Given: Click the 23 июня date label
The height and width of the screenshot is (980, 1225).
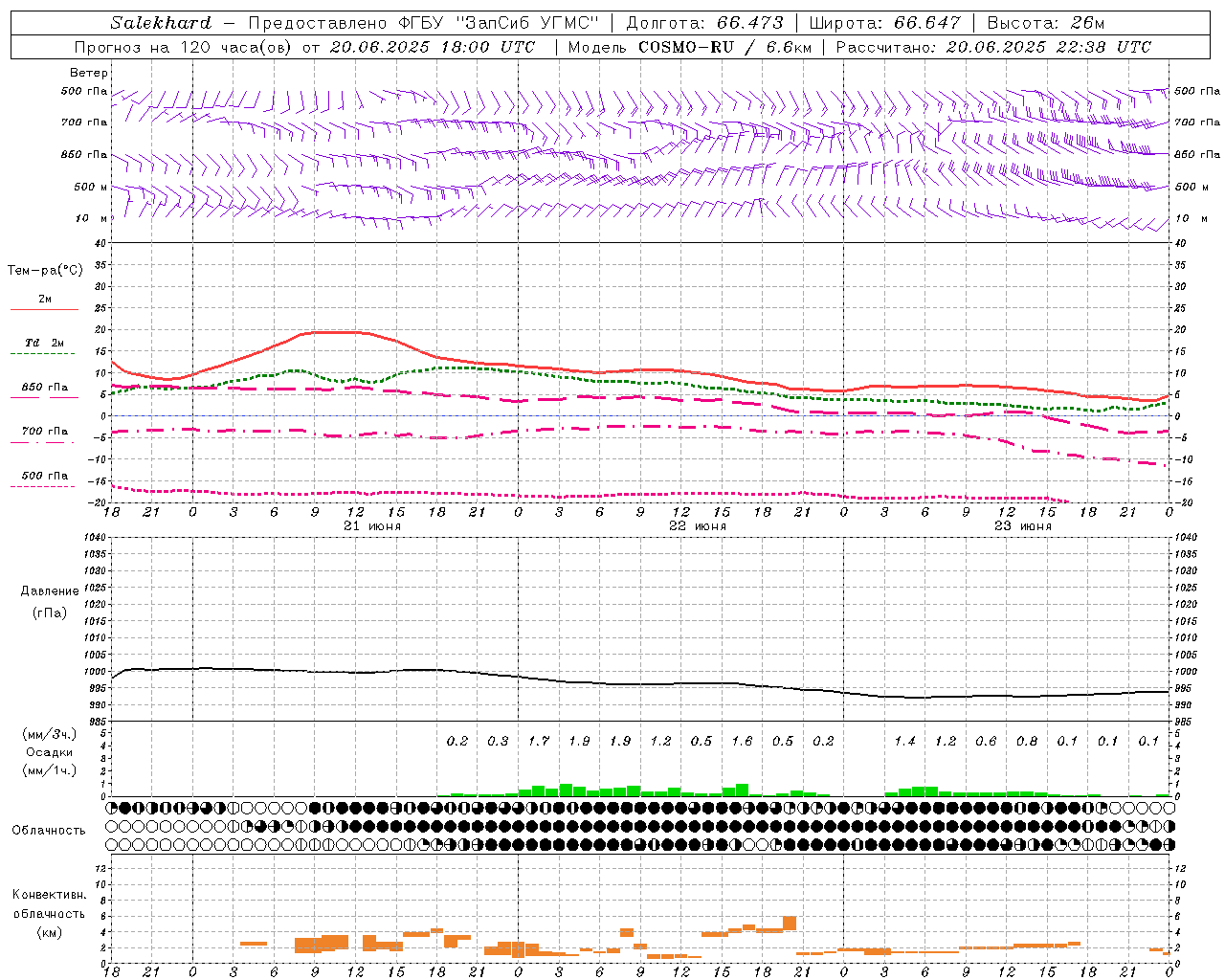Looking at the screenshot, I should click(1022, 526).
